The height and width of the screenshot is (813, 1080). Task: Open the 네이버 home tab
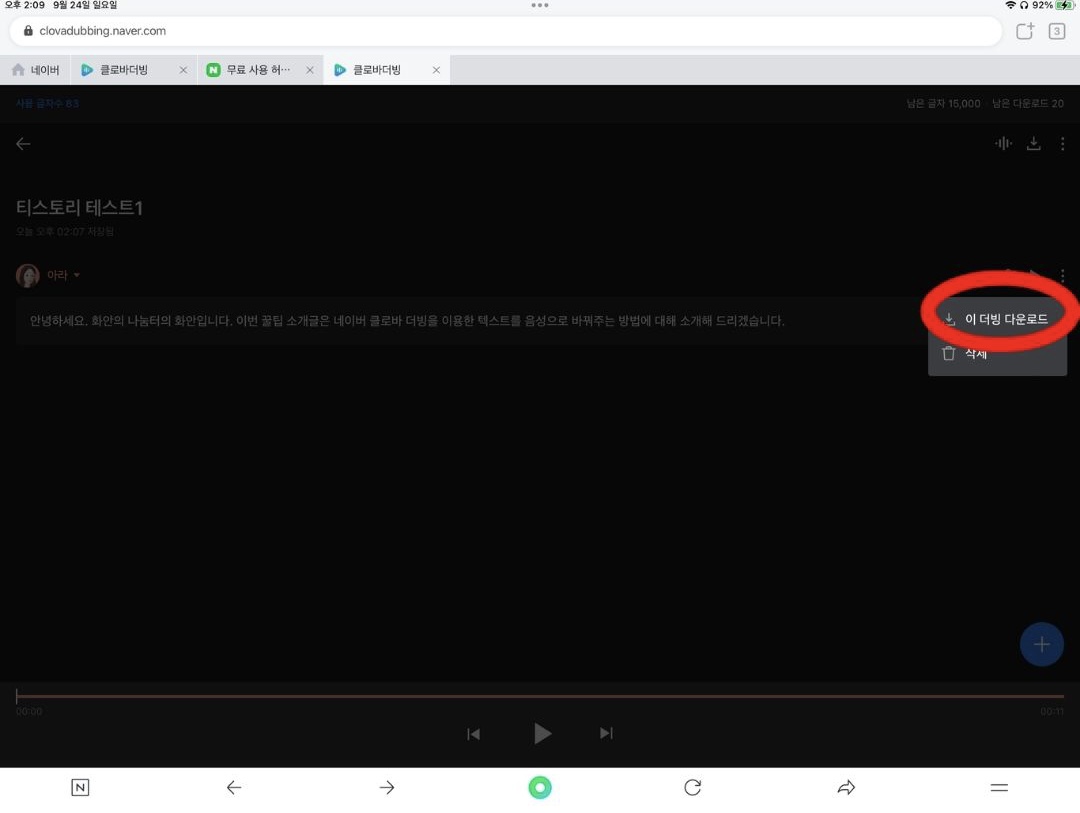point(36,70)
